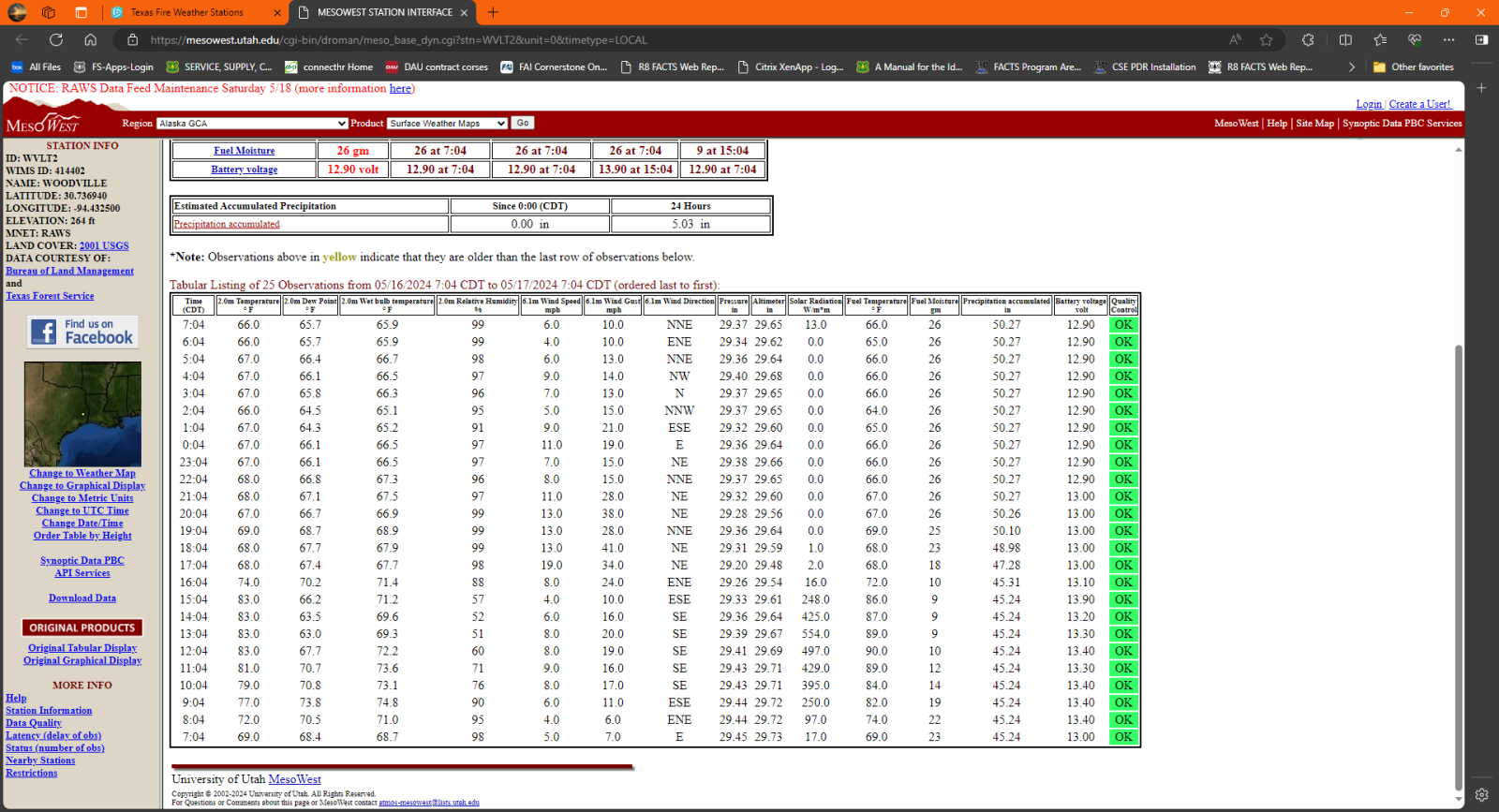Open the 2001 USGS land cover link

coord(104,245)
